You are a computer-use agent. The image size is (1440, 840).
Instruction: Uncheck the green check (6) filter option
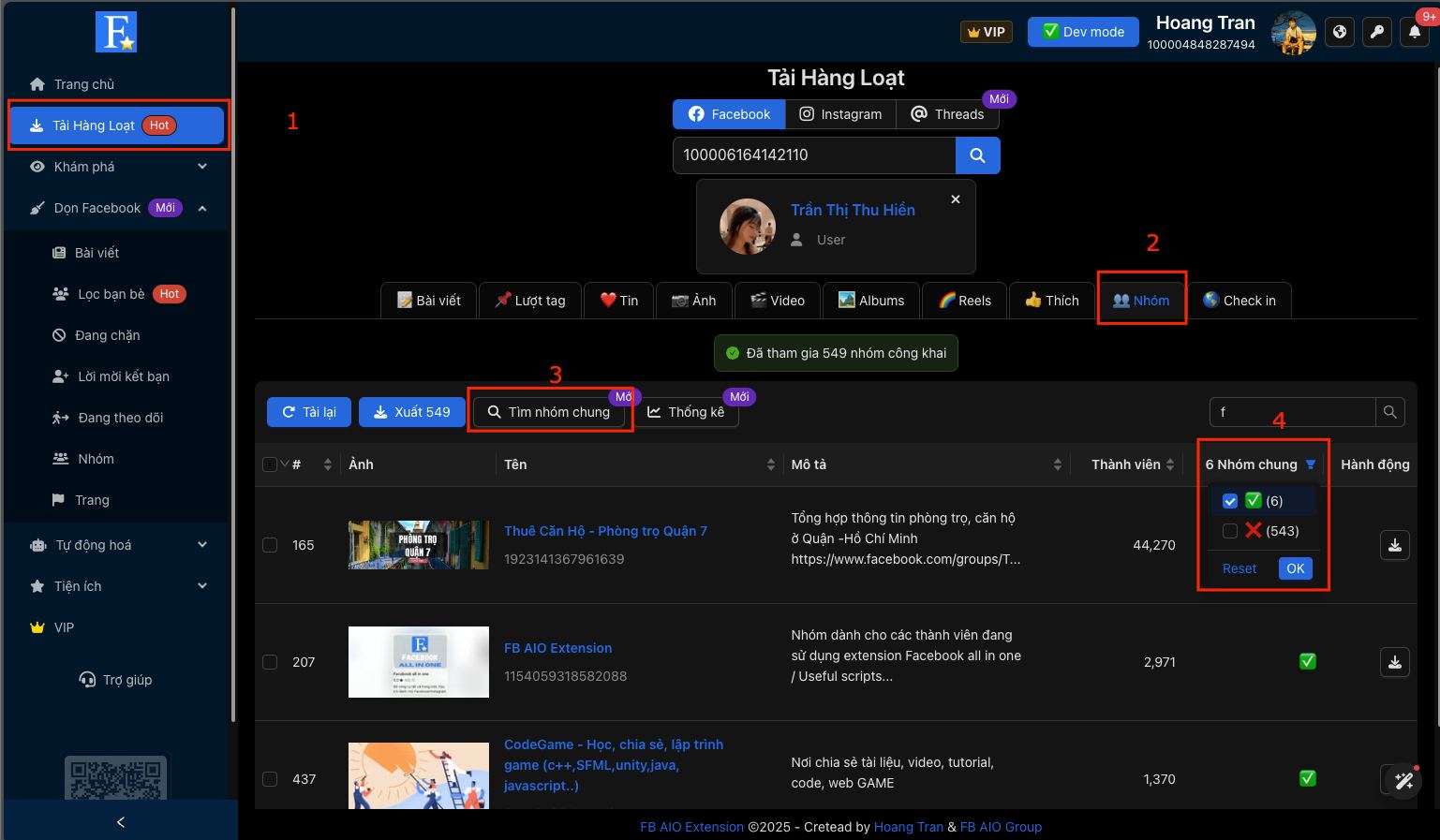point(1230,501)
